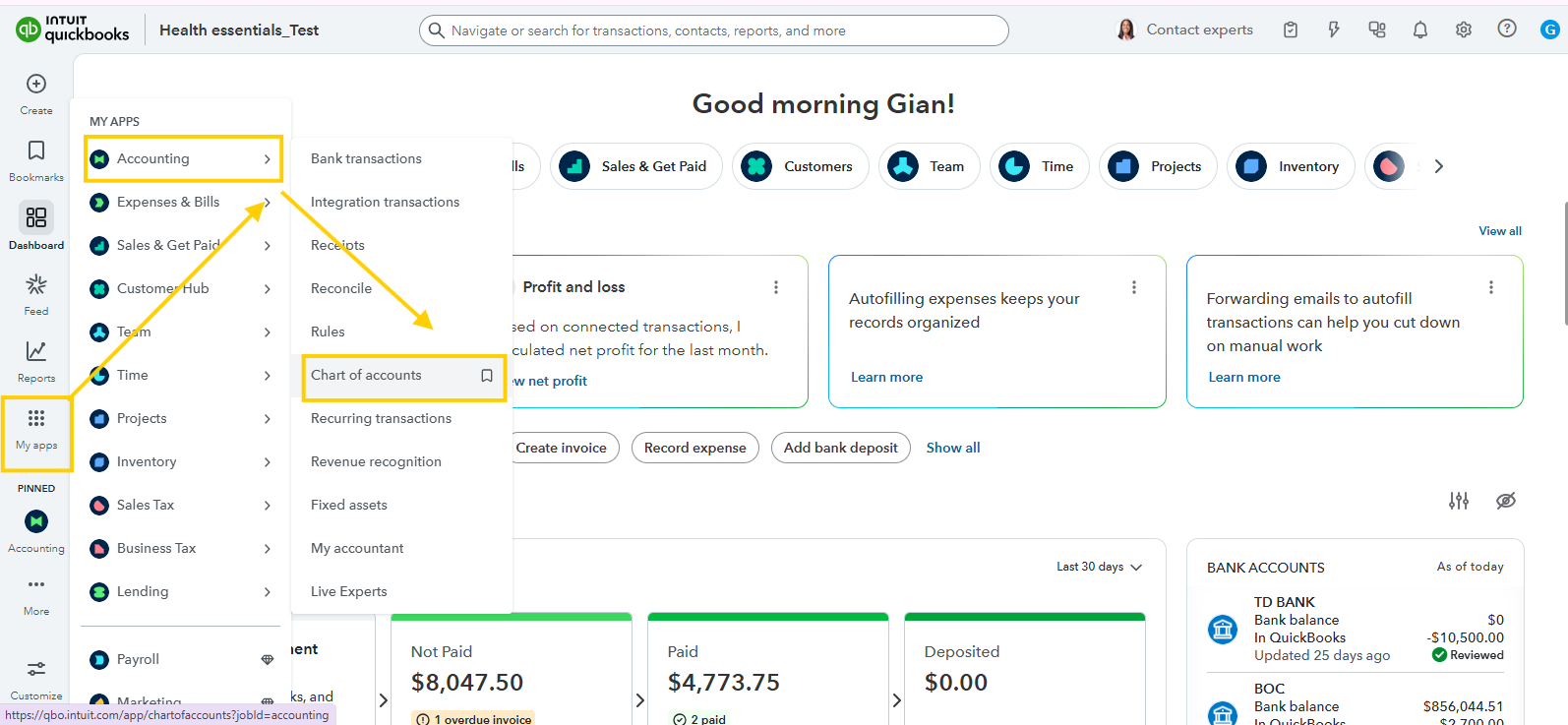This screenshot has height=725, width=1568.
Task: Click the Create plus icon in sidebar
Action: click(x=36, y=85)
